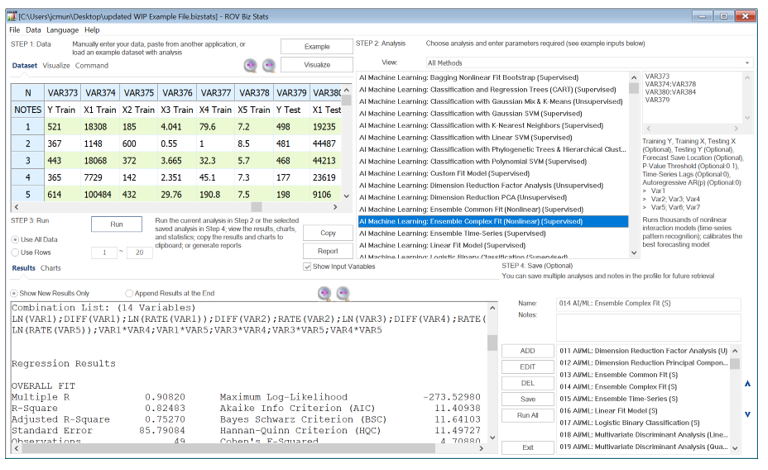The width and height of the screenshot is (768, 470).
Task: Switch to the Command tab
Action: [x=92, y=66]
